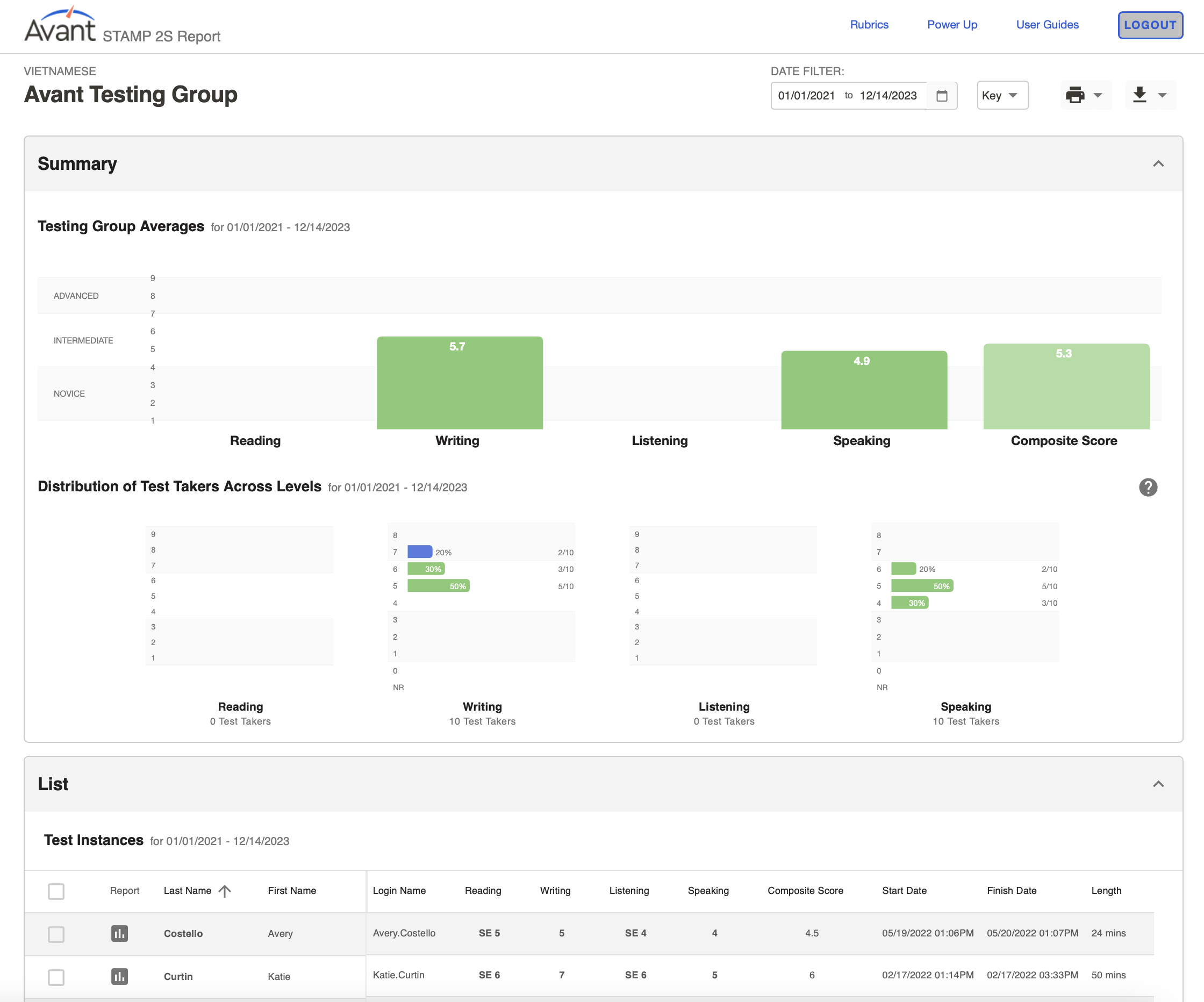The height and width of the screenshot is (1002, 1204).
Task: Open the calendar date picker icon
Action: pyautogui.click(x=941, y=95)
